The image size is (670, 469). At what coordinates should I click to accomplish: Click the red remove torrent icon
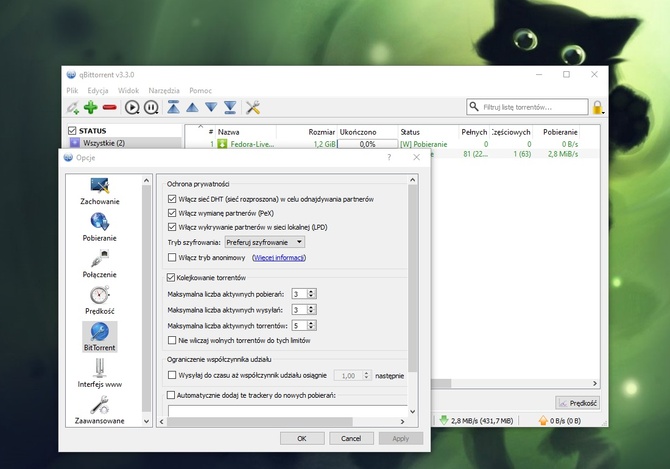point(110,107)
